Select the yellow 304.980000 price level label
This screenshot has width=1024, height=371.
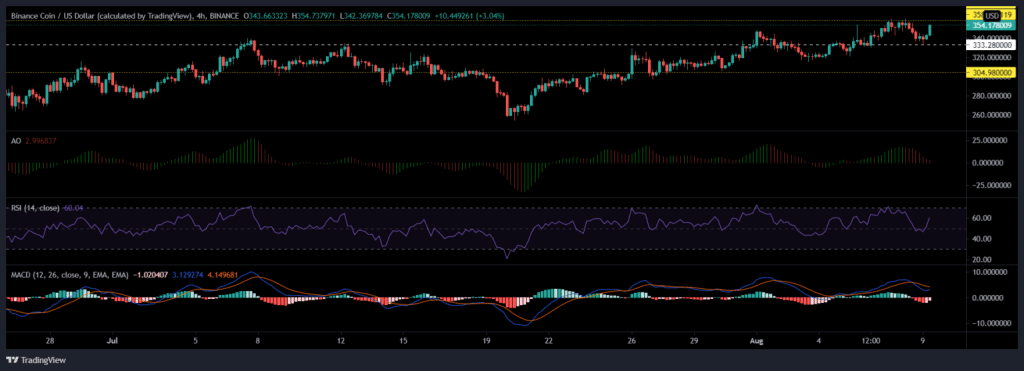click(991, 73)
